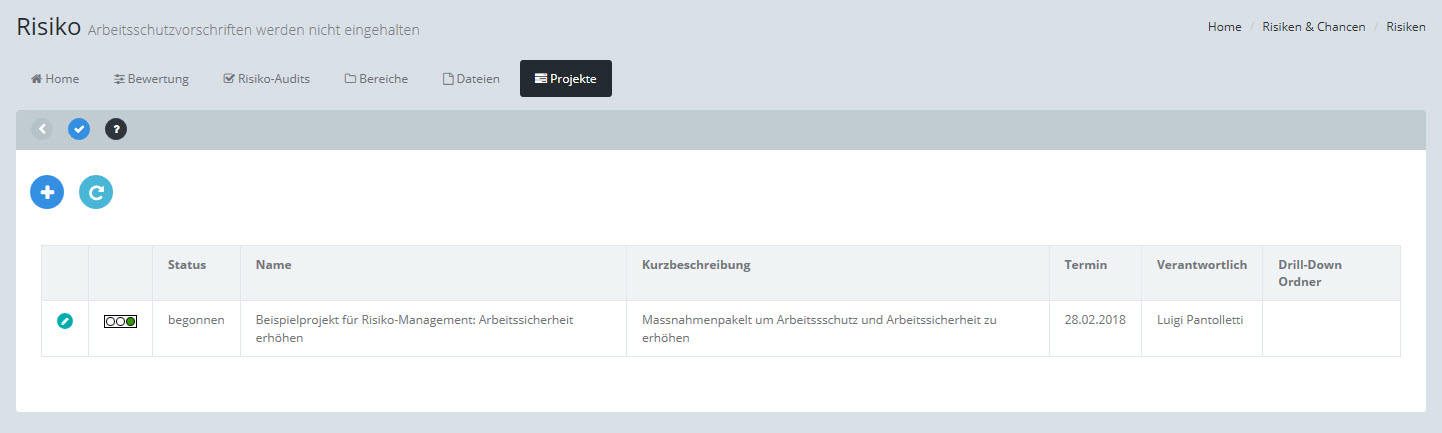1442x433 pixels.
Task: Select the Projekte tab
Action: pos(566,79)
